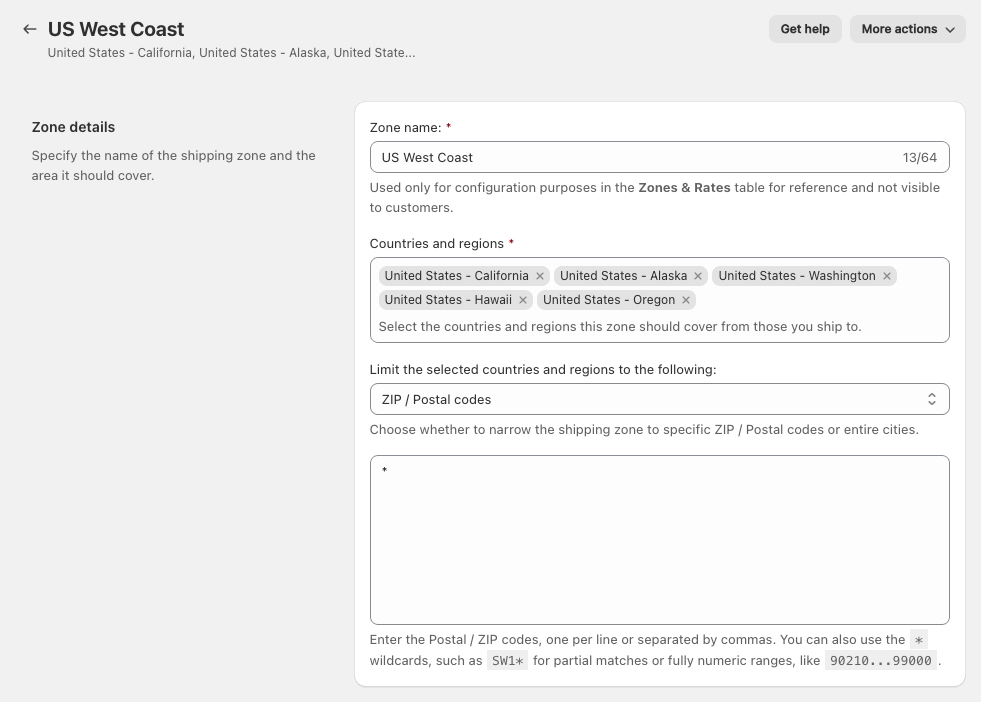Screen dimensions: 981x702
Task: Delete United States - Washington from regions
Action: pyautogui.click(x=886, y=276)
